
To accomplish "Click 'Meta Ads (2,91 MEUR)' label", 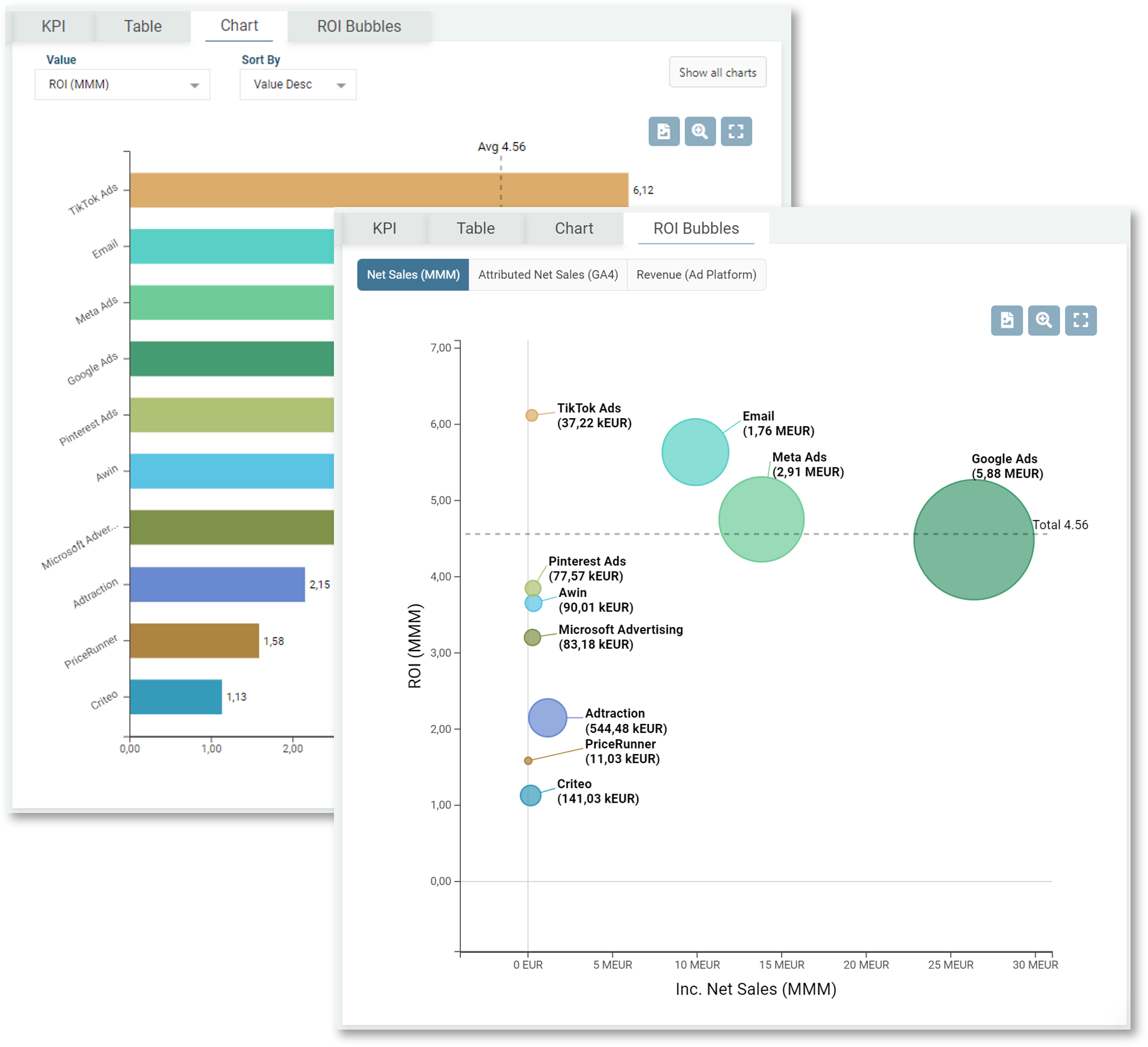I will [808, 465].
